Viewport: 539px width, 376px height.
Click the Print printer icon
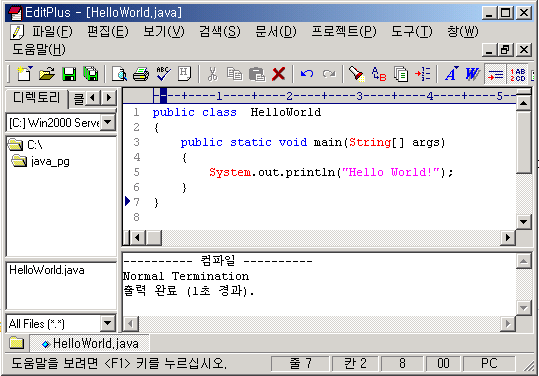[141, 74]
